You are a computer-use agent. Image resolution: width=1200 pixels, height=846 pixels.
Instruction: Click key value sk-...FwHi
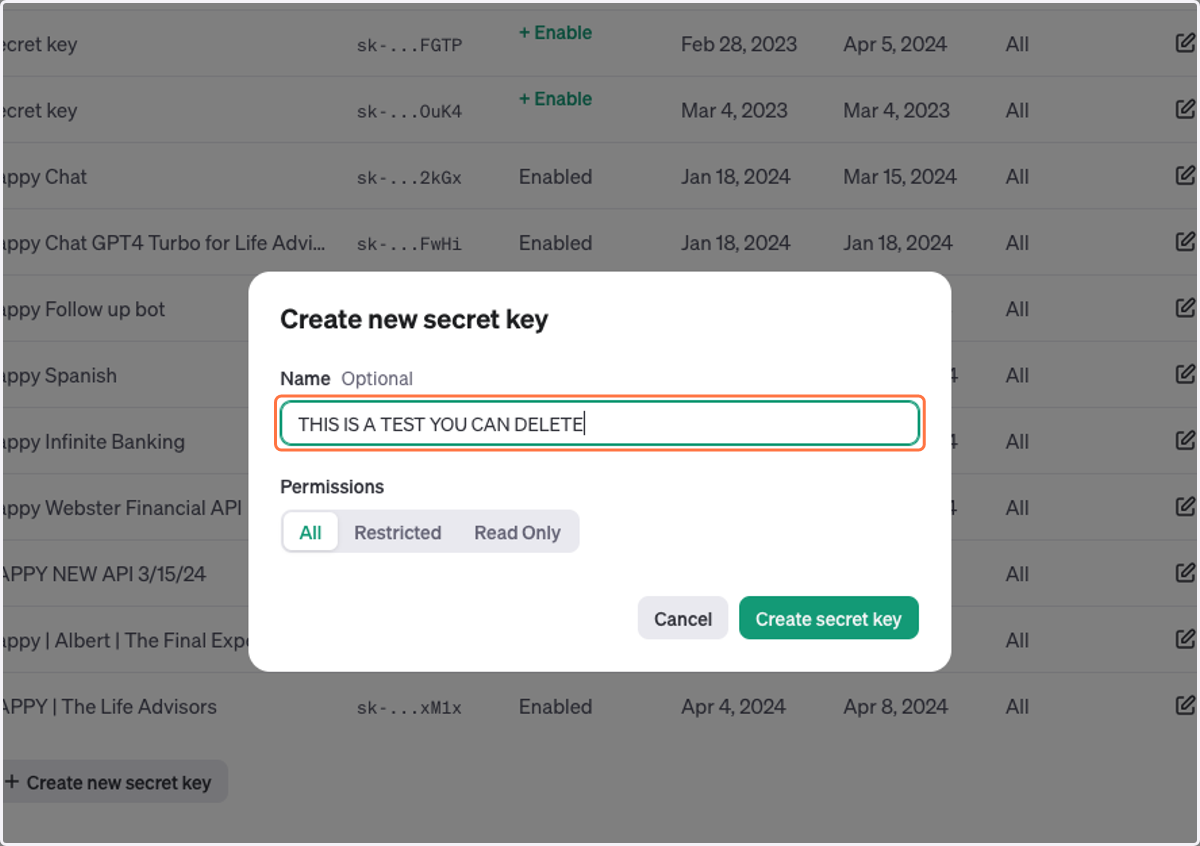pos(409,244)
